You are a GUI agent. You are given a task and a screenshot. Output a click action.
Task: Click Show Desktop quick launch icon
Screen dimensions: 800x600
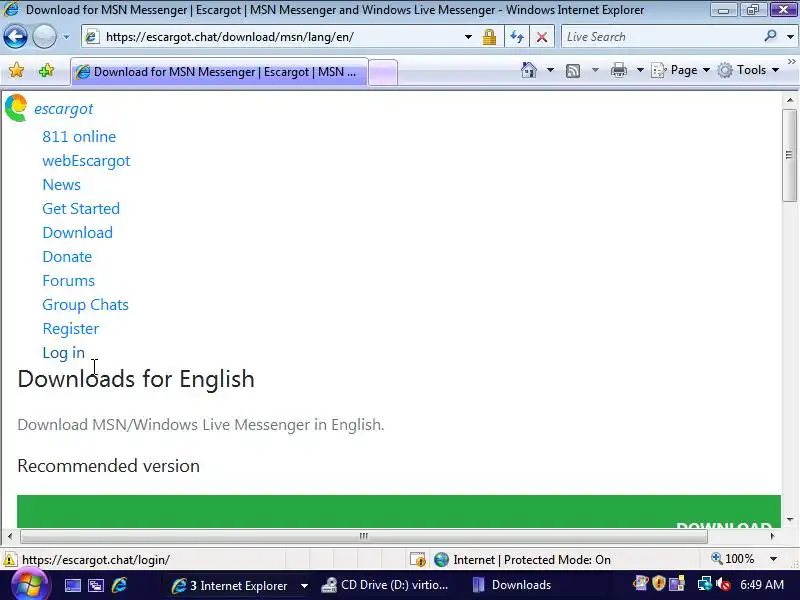point(72,585)
